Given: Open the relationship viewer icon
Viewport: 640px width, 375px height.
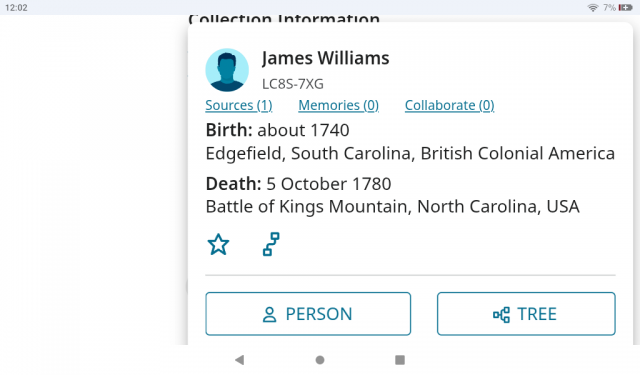Looking at the screenshot, I should click(271, 244).
